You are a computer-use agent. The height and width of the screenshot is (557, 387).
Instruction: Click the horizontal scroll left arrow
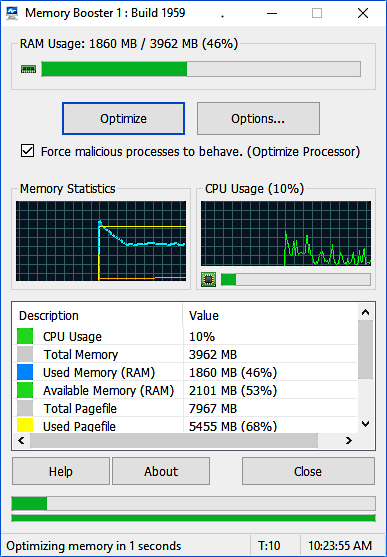[x=21, y=440]
